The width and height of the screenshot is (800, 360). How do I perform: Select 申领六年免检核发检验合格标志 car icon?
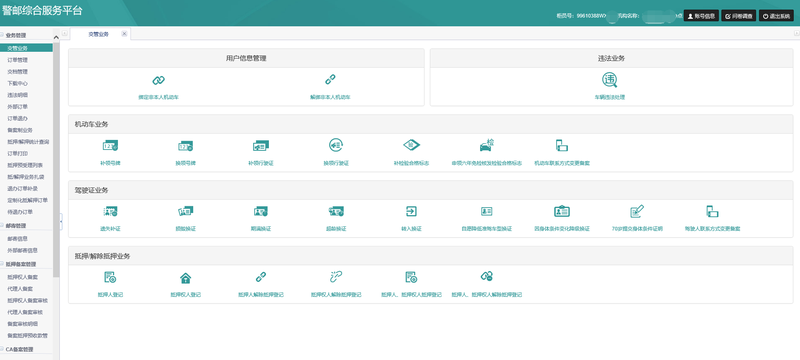coord(486,145)
